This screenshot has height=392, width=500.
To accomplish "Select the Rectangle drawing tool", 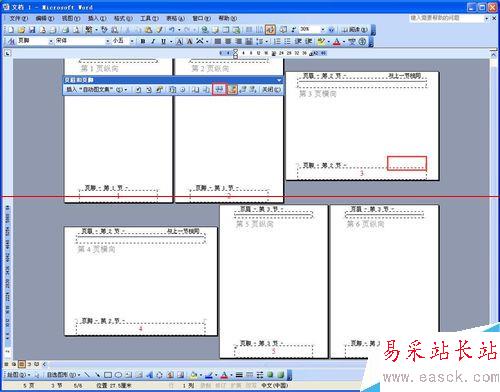I will pyautogui.click(x=108, y=375).
